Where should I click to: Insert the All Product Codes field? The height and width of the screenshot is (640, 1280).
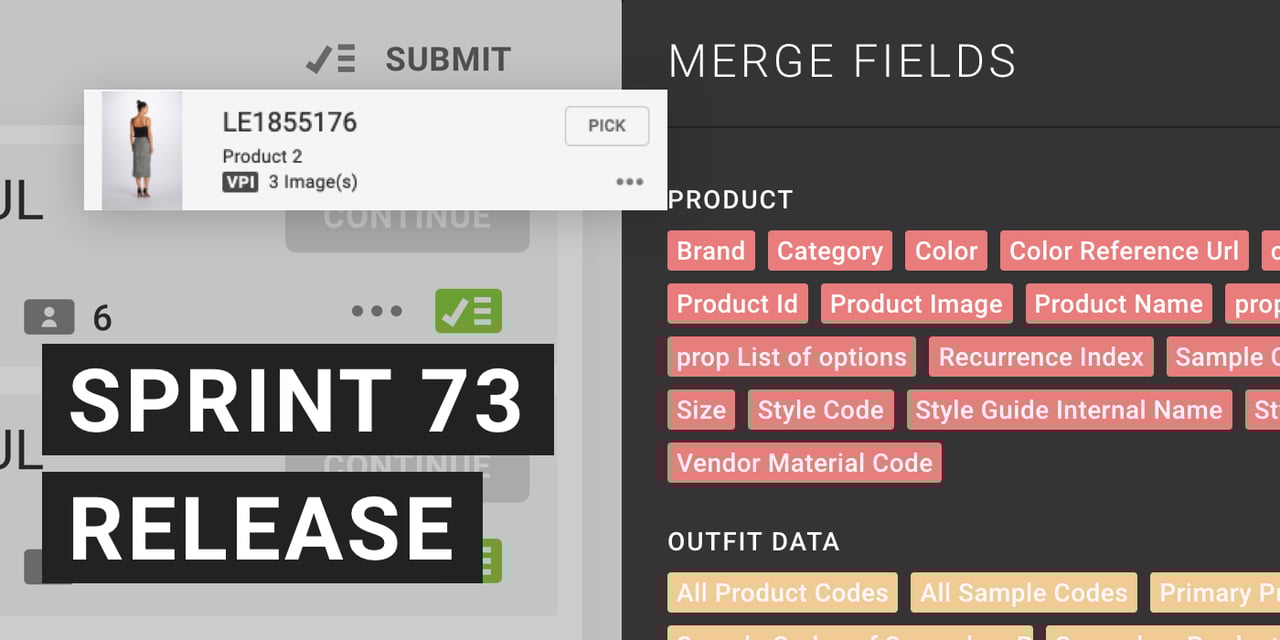[x=782, y=593]
